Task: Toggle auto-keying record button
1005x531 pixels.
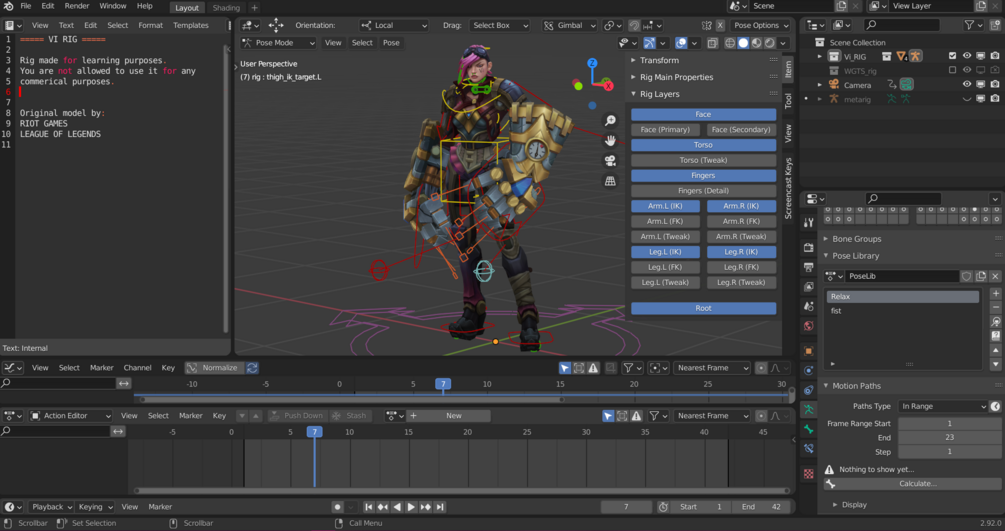Action: [x=337, y=507]
